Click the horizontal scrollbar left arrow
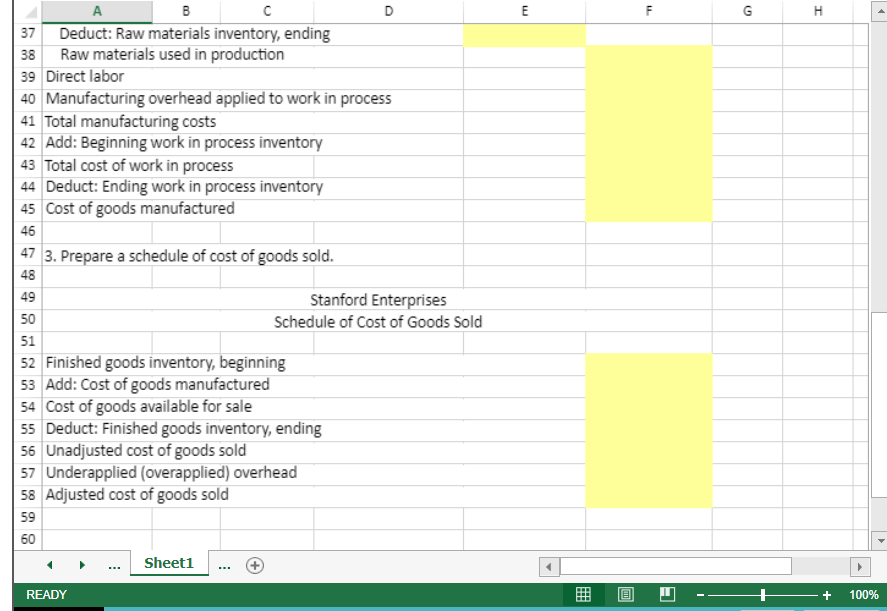This screenshot has height=611, width=887. coord(548,566)
